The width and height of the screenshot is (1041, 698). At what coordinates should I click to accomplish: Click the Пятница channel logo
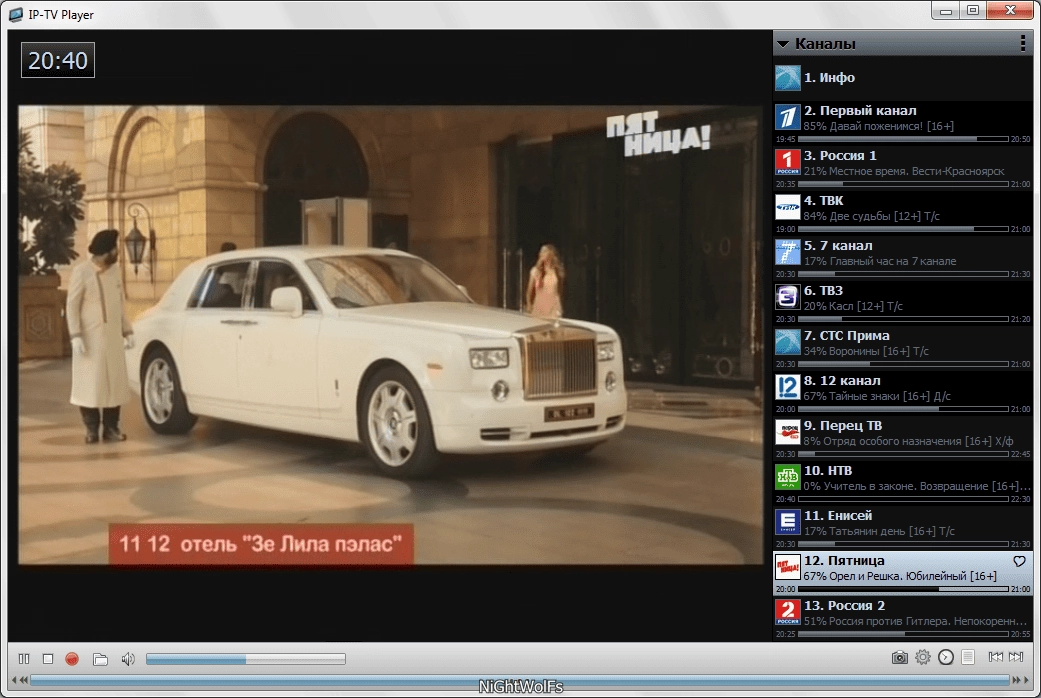tap(788, 568)
